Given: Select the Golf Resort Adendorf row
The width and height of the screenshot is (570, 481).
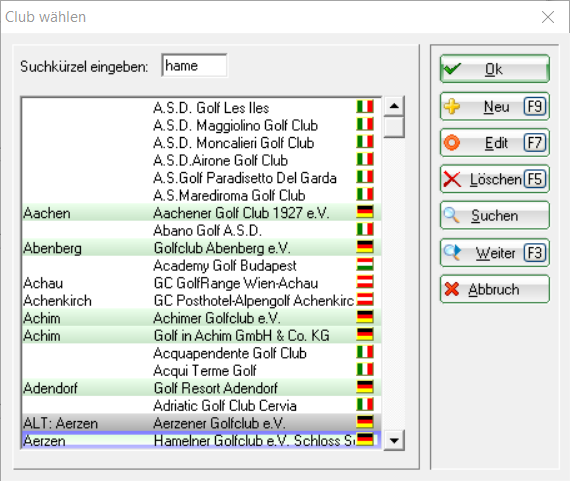Looking at the screenshot, I should click(x=201, y=388).
